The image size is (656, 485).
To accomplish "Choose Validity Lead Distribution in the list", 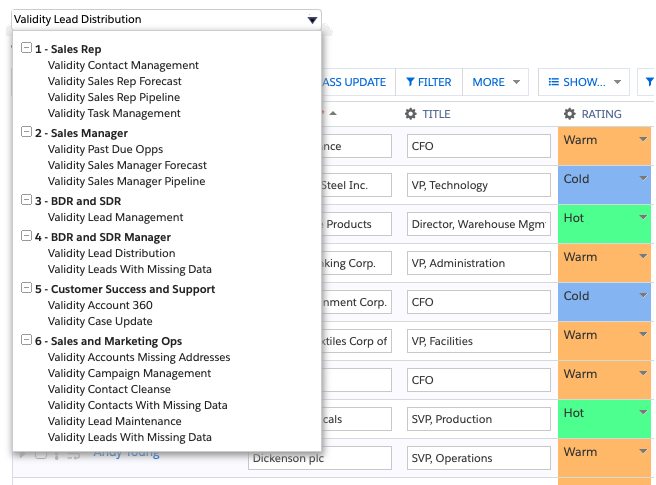I will click(111, 253).
